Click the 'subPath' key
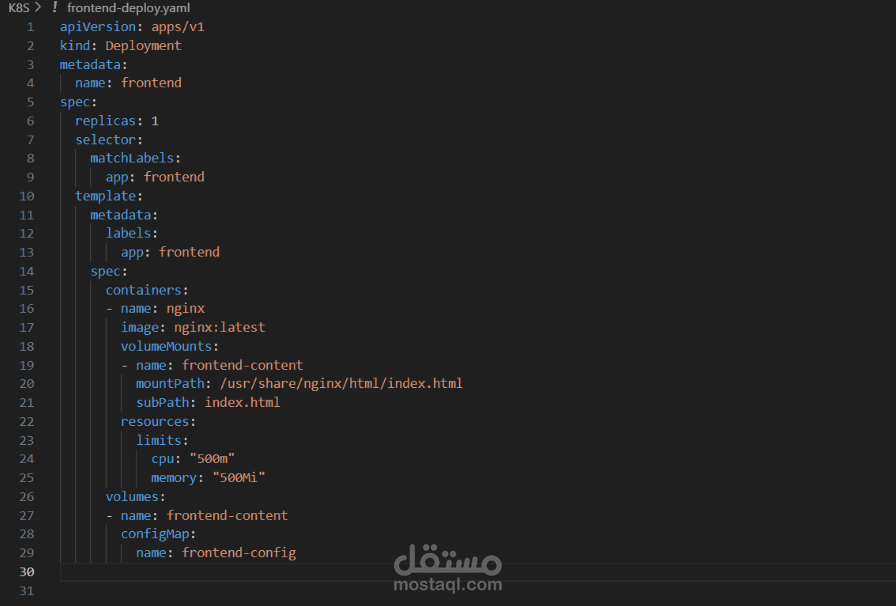The height and width of the screenshot is (606, 896). pos(162,402)
